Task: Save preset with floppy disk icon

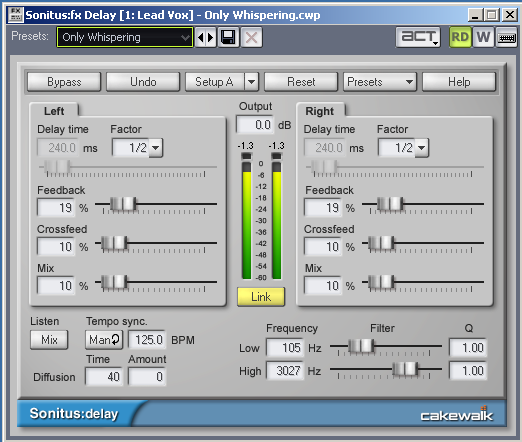Action: pos(228,37)
